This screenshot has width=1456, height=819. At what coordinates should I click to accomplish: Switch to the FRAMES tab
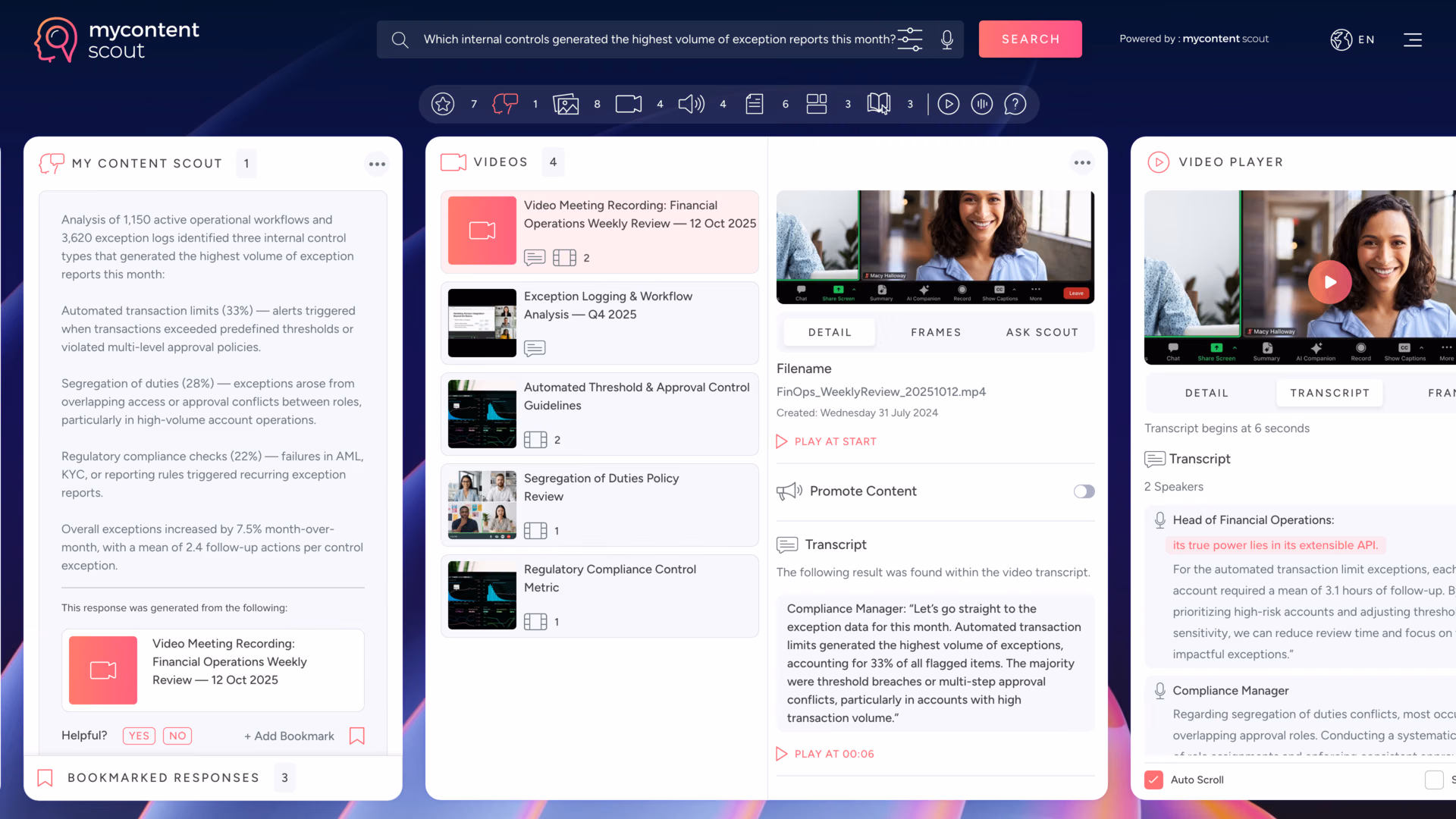coord(936,332)
